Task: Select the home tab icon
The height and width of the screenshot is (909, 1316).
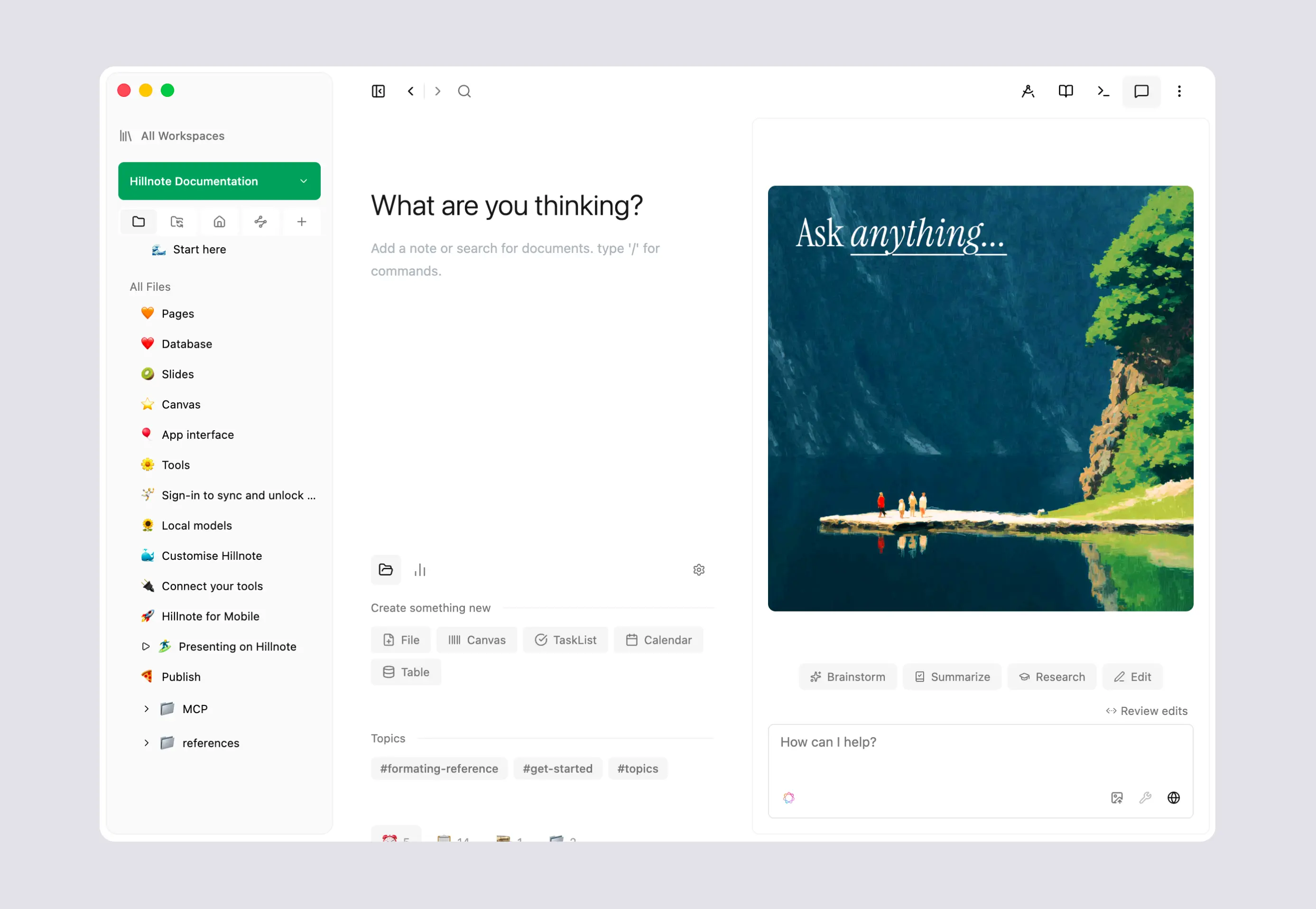Action: pyautogui.click(x=219, y=222)
